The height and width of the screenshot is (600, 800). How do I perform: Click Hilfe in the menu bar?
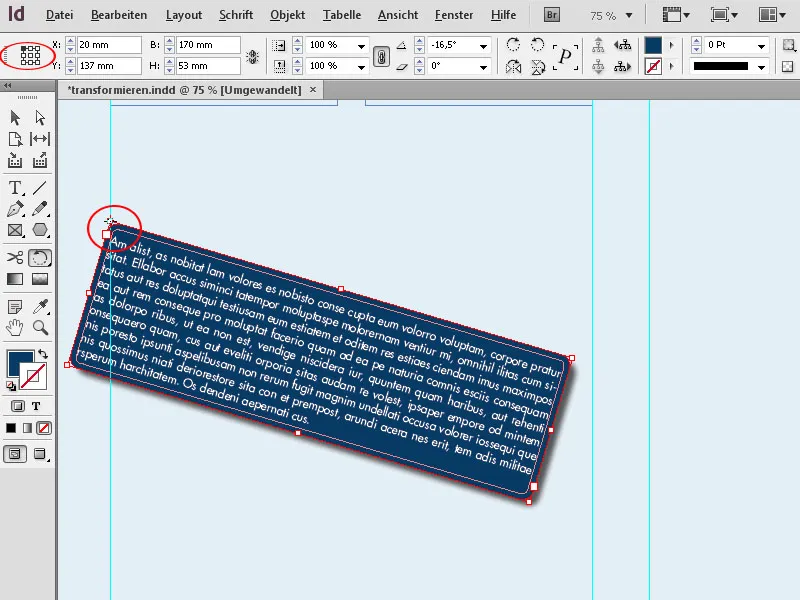pos(503,15)
